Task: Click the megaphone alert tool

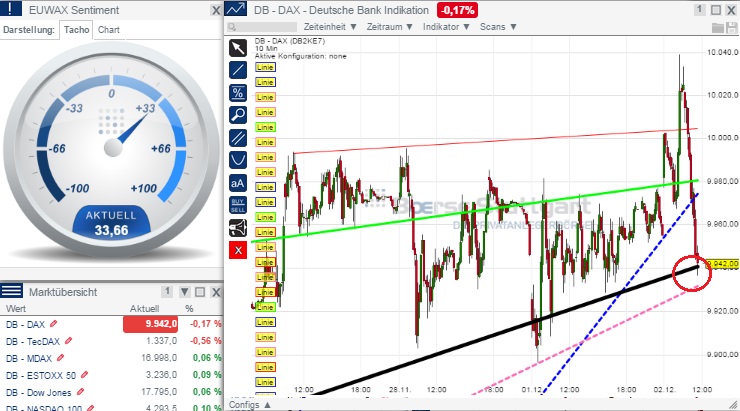Action: [238, 228]
